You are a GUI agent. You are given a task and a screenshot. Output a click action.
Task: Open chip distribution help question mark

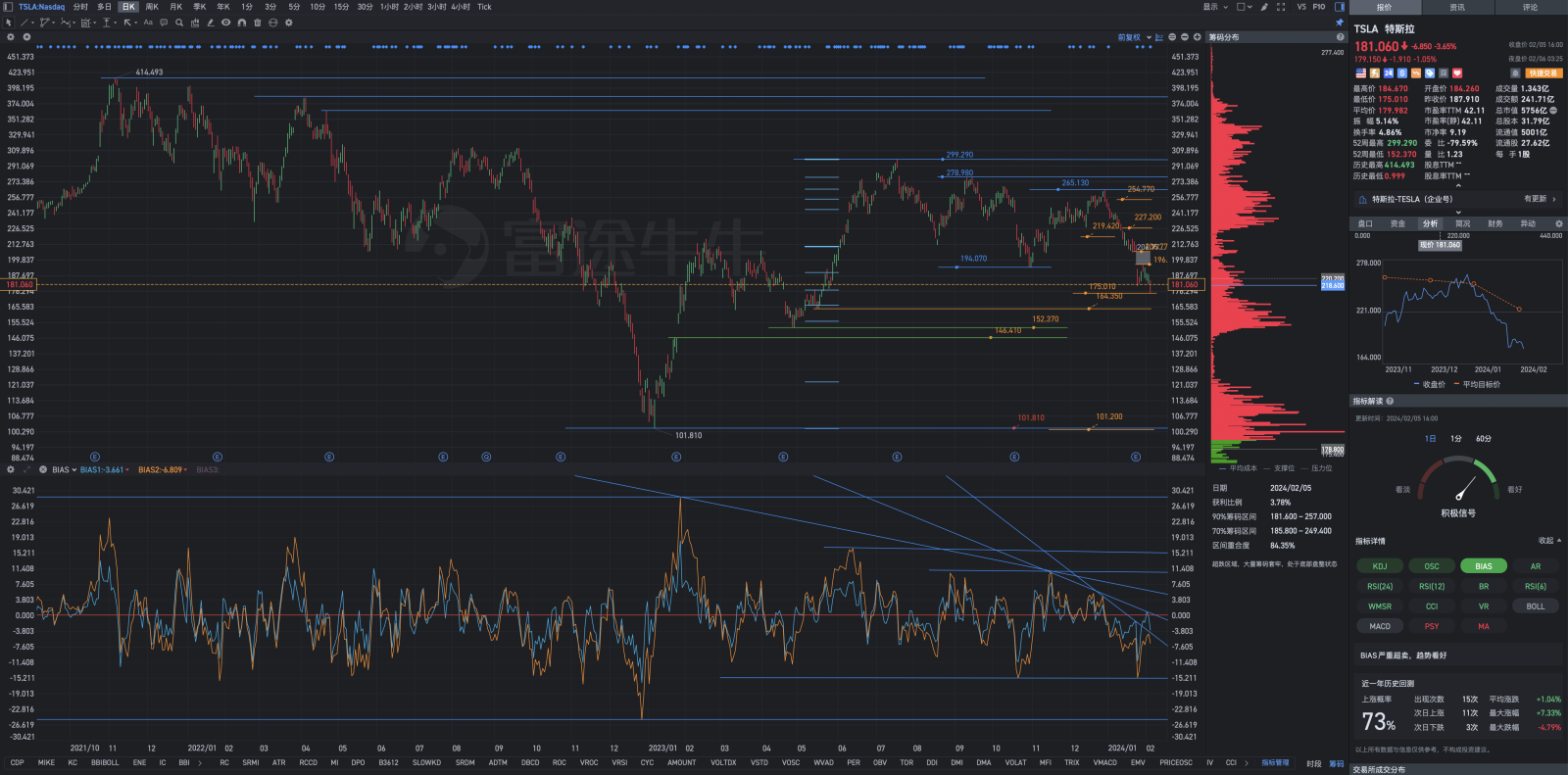1341,37
